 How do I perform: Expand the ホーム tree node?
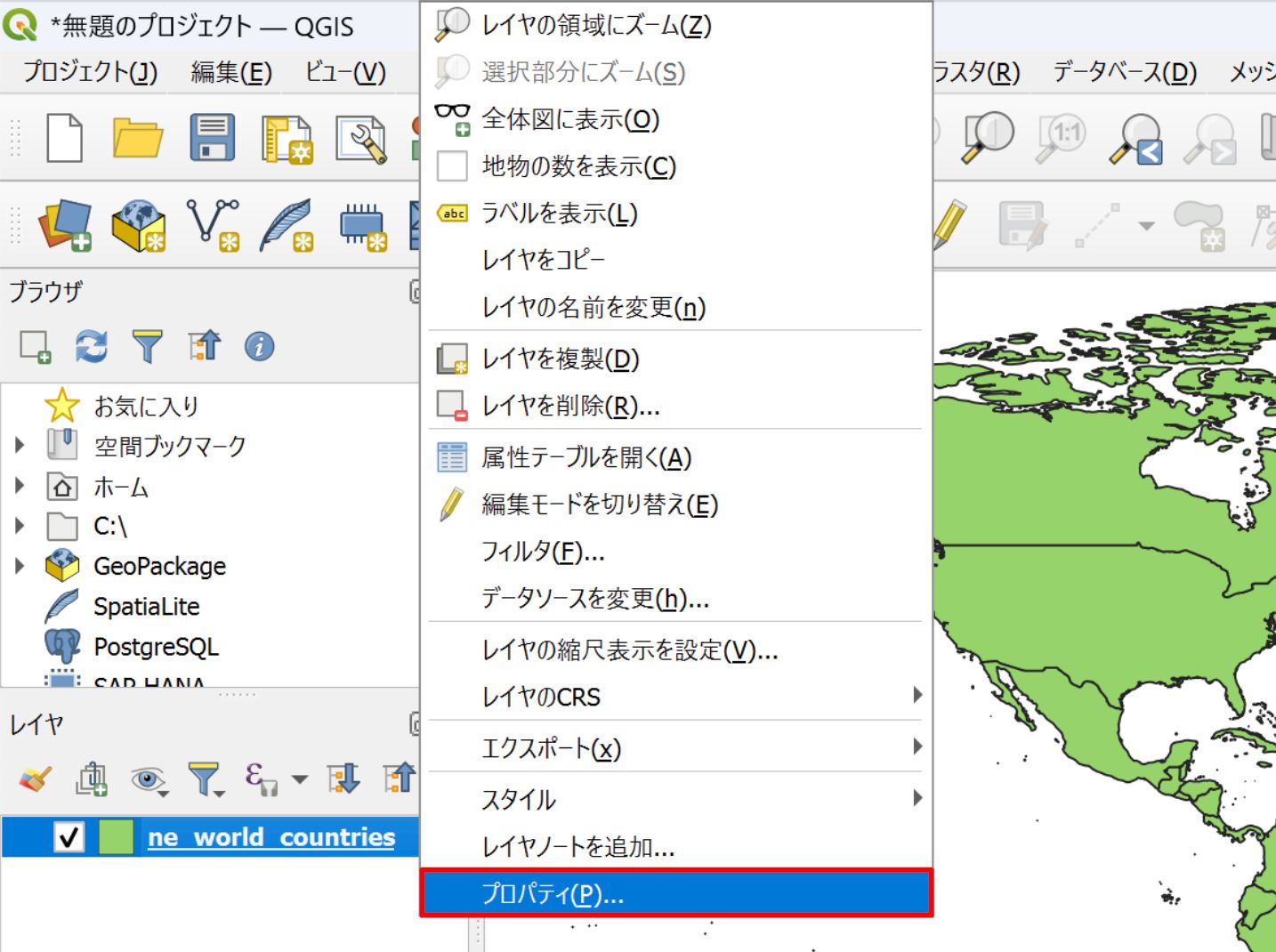[x=20, y=486]
